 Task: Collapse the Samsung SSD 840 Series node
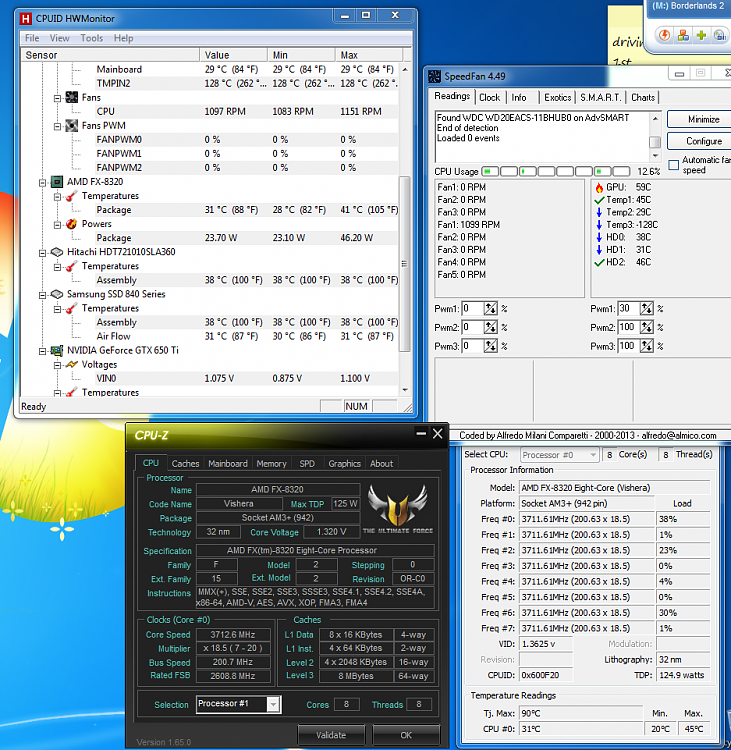(x=43, y=295)
